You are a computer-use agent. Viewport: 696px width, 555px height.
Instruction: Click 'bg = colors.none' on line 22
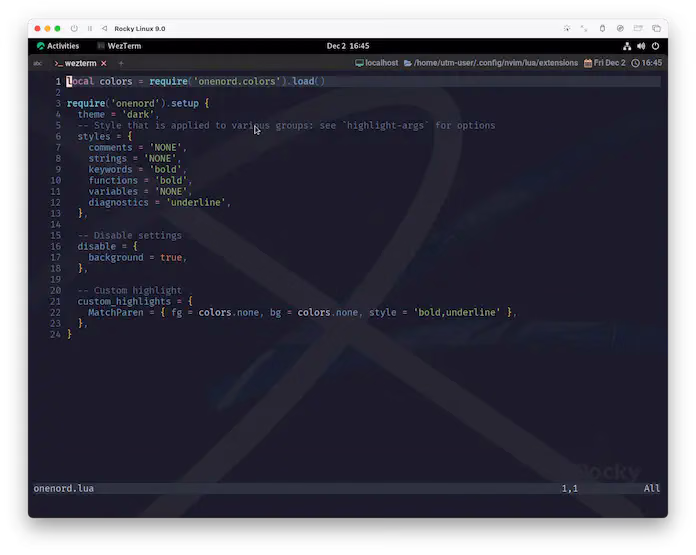click(314, 313)
